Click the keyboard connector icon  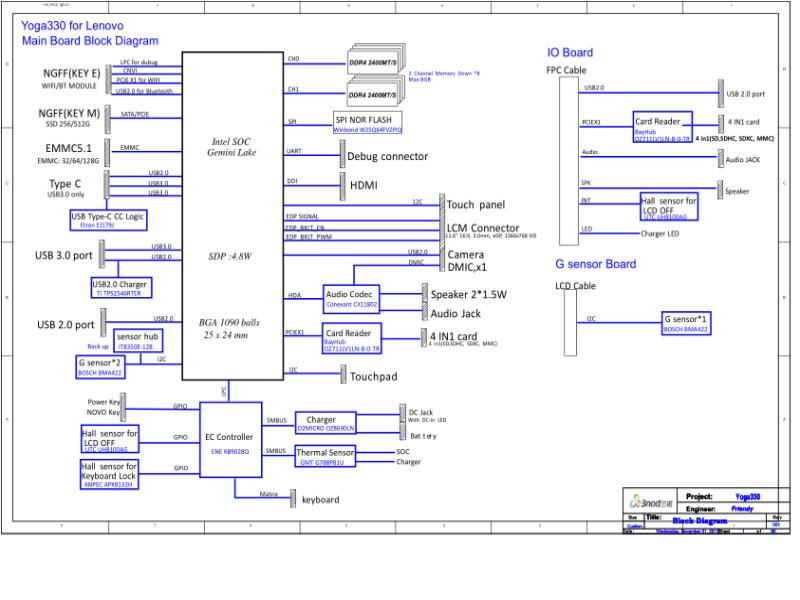click(293, 498)
